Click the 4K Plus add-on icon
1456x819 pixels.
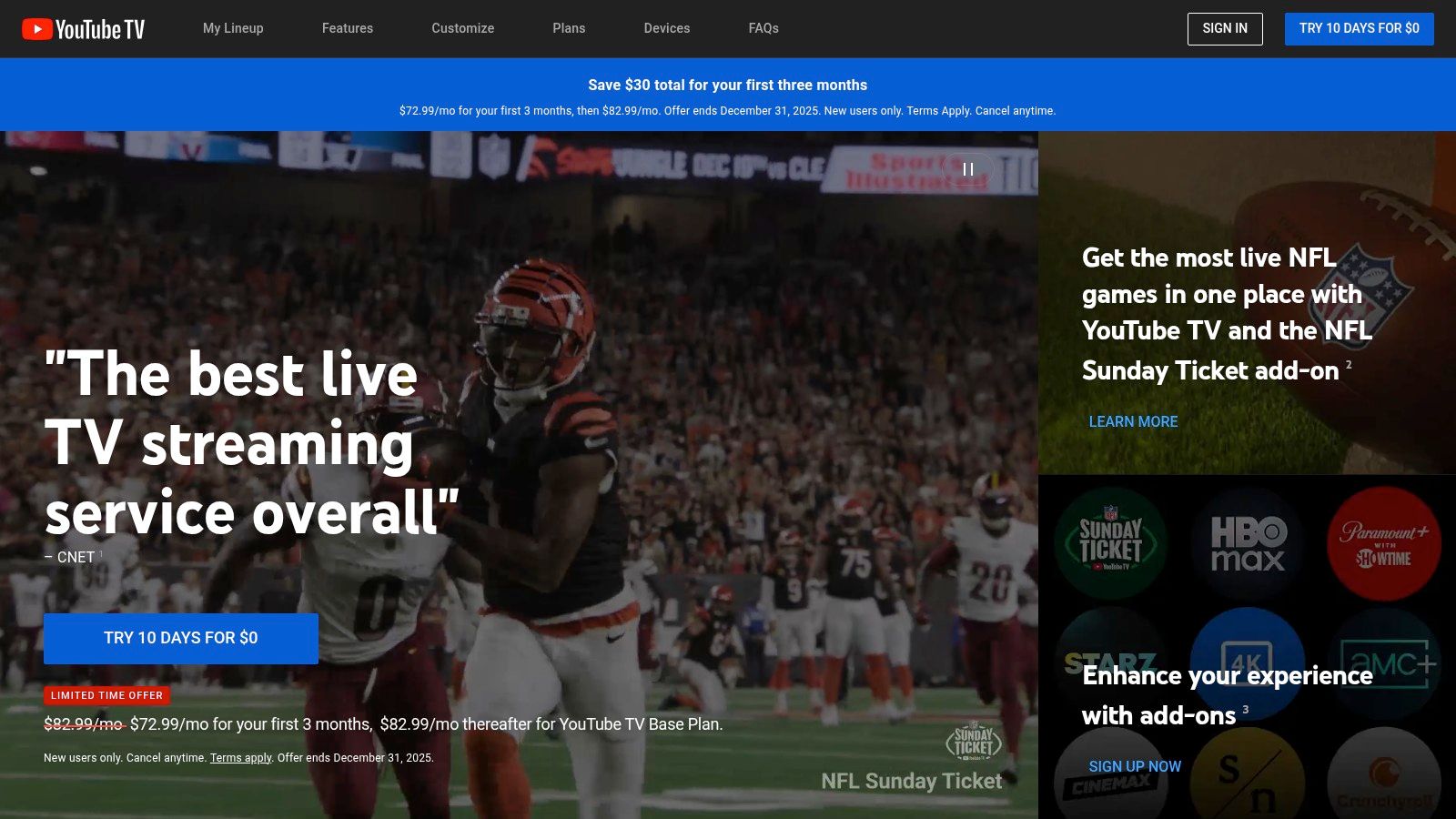[1248, 662]
